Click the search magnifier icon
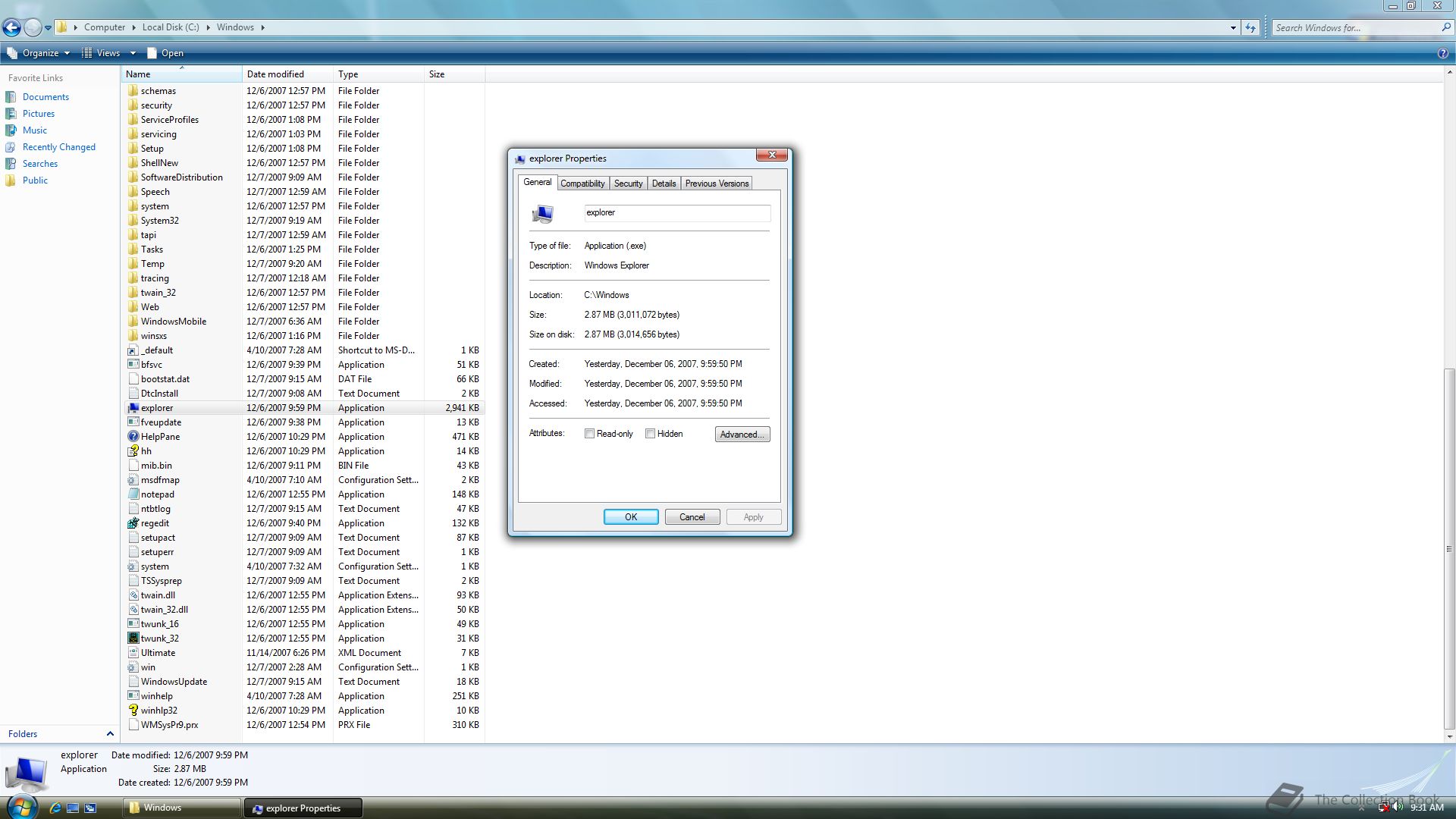Image resolution: width=1456 pixels, height=819 pixels. pyautogui.click(x=1445, y=27)
